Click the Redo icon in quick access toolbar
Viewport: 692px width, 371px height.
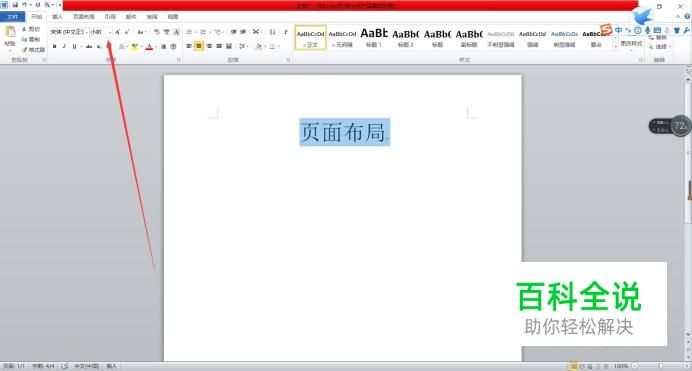[38, 5]
